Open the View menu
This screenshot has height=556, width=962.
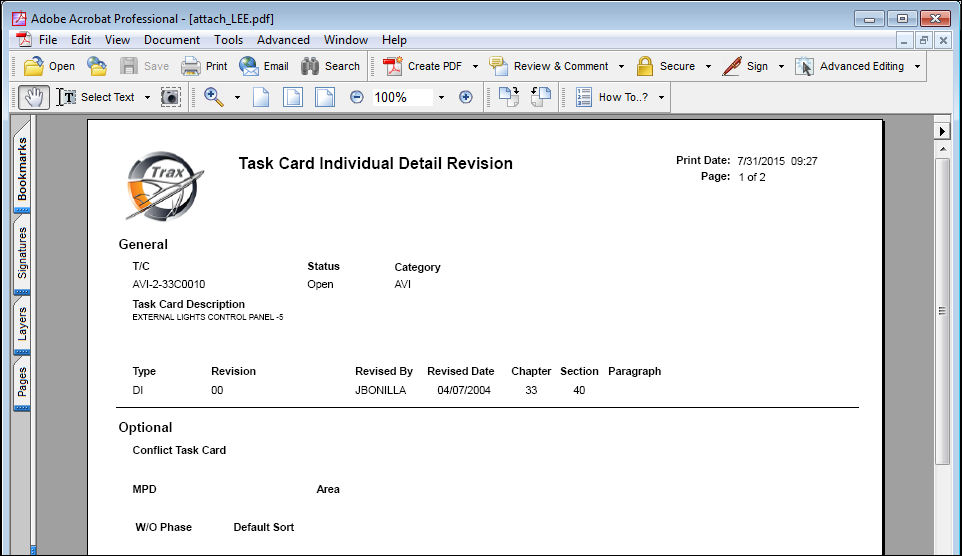click(117, 40)
